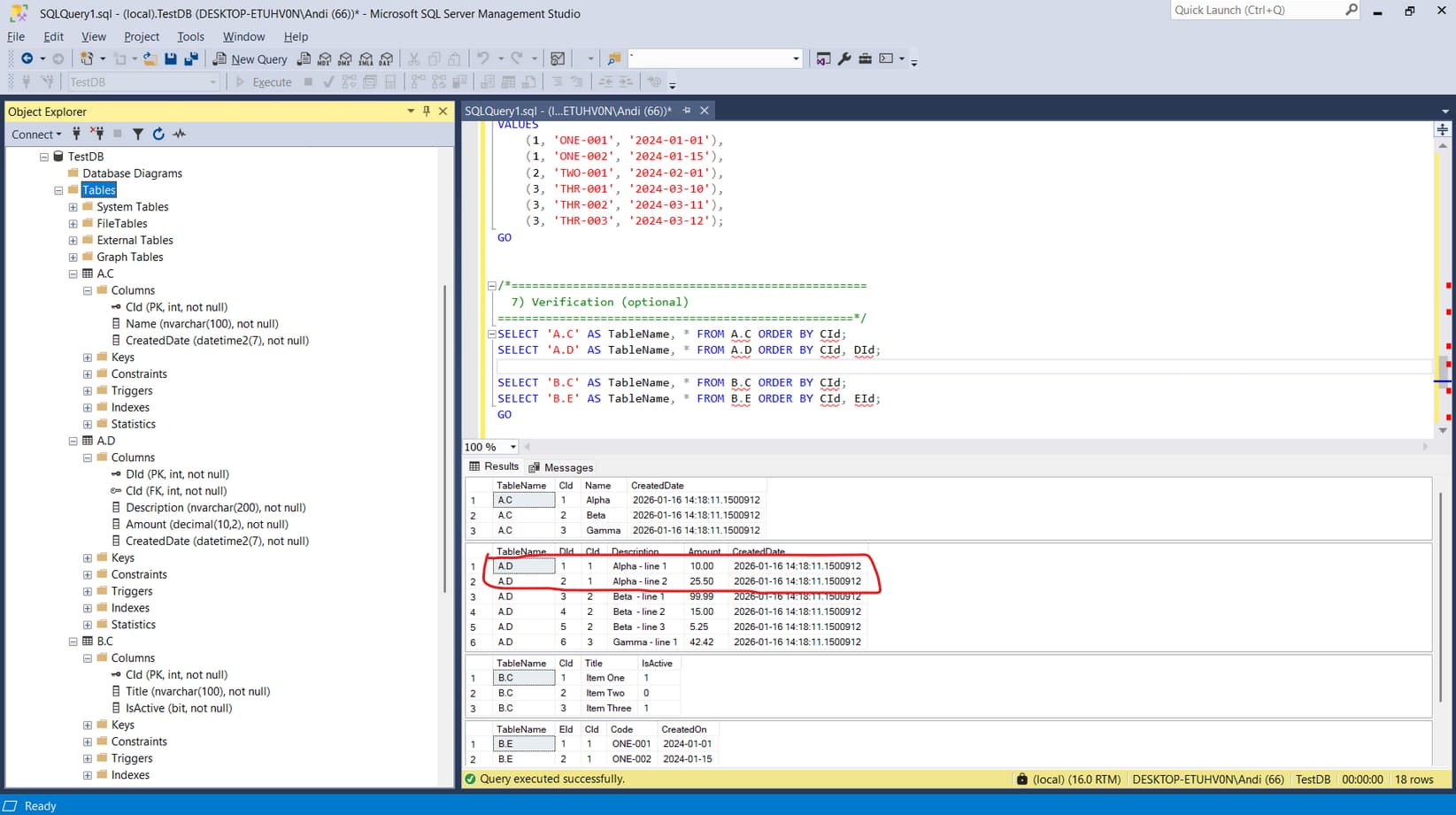Click the Save file disk icon
This screenshot has width=1456, height=815.
[x=171, y=59]
